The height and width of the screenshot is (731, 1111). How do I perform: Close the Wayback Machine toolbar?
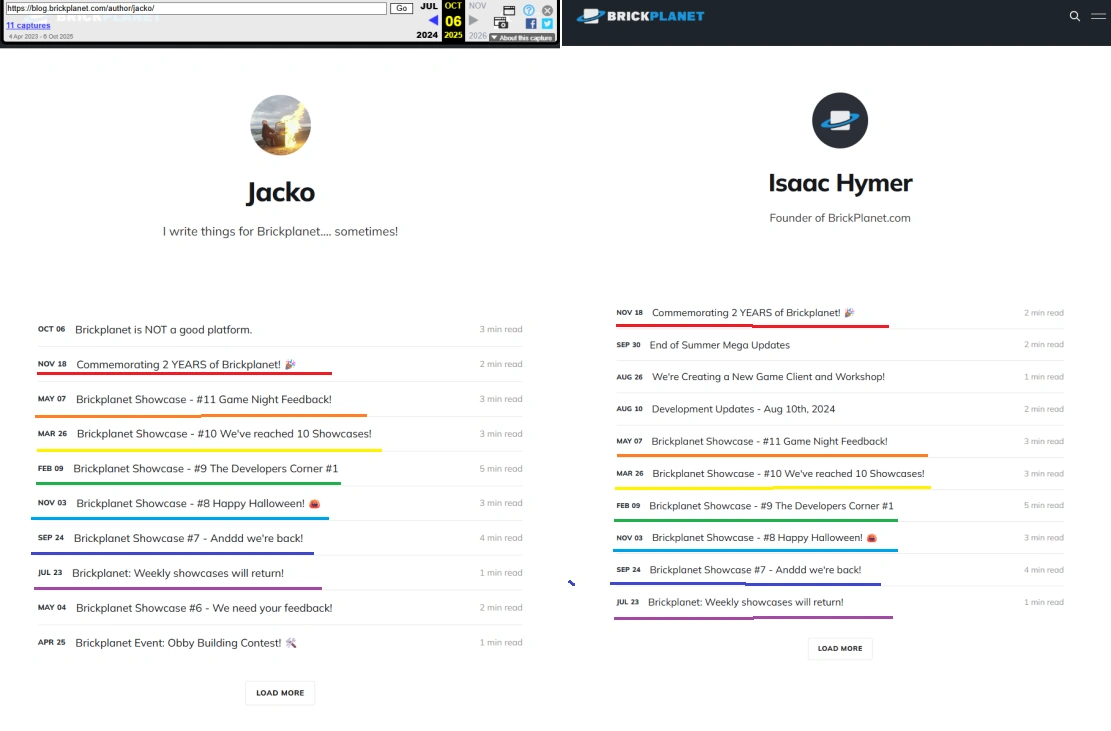tap(547, 10)
